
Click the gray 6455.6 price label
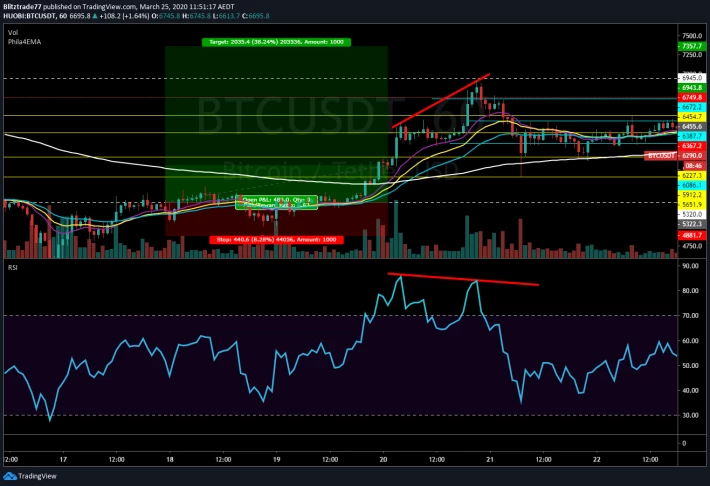[691, 126]
